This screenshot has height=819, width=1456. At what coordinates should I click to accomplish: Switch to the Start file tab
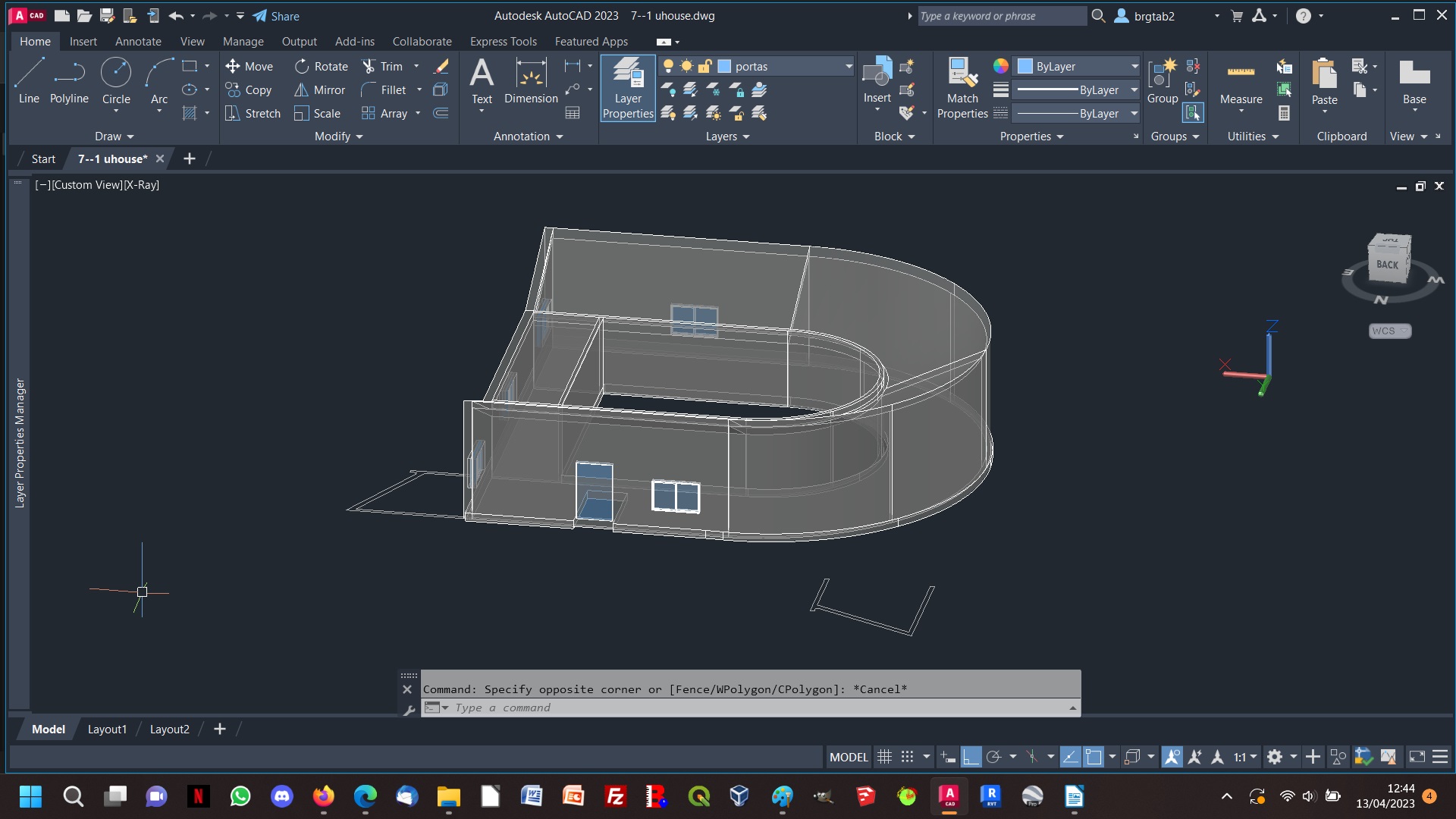43,158
